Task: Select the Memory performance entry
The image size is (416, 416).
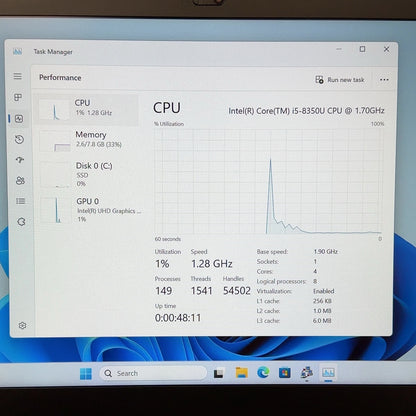Action: pyautogui.click(x=88, y=141)
